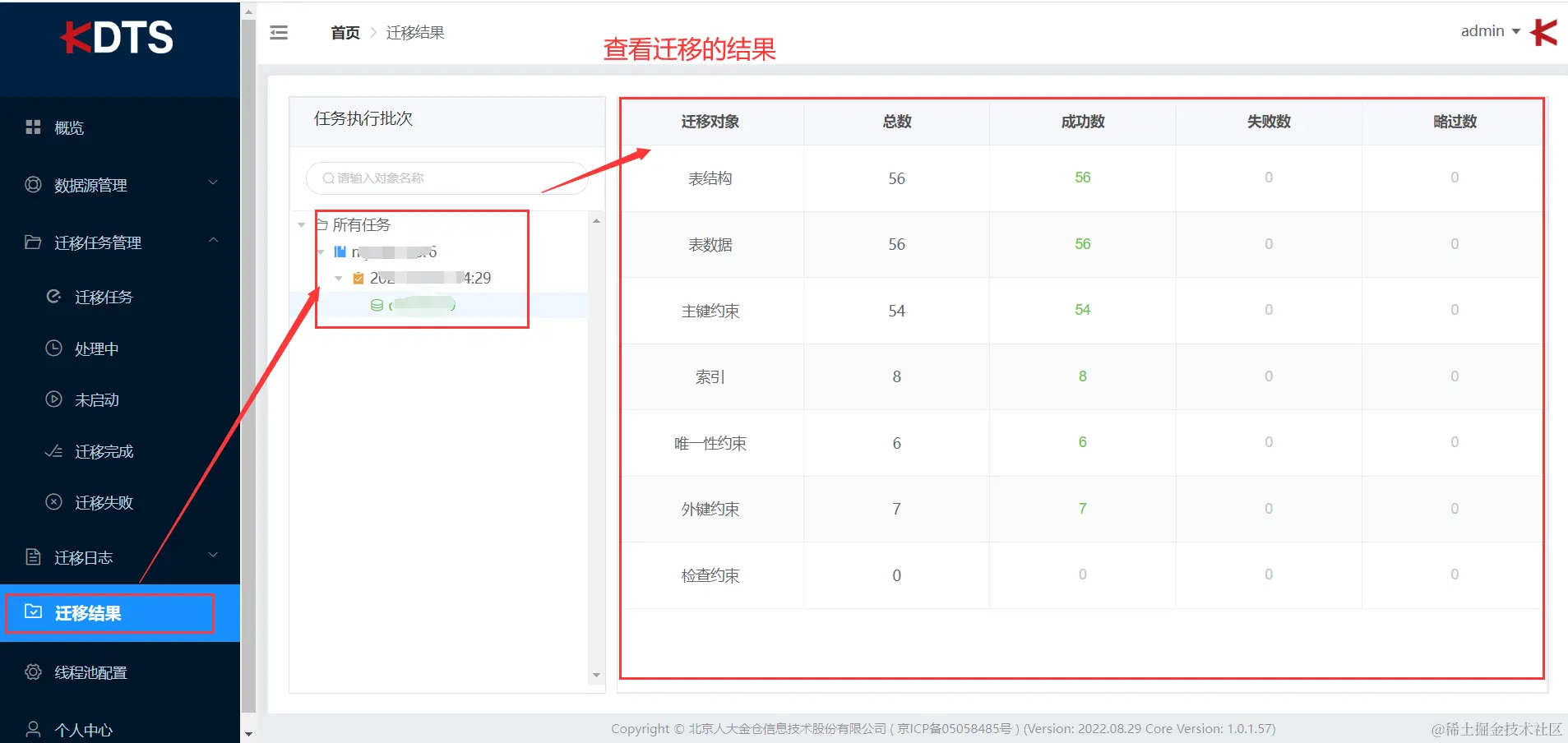Open the 迁移失败 submenu item
This screenshot has width=1568, height=743.
[120, 502]
